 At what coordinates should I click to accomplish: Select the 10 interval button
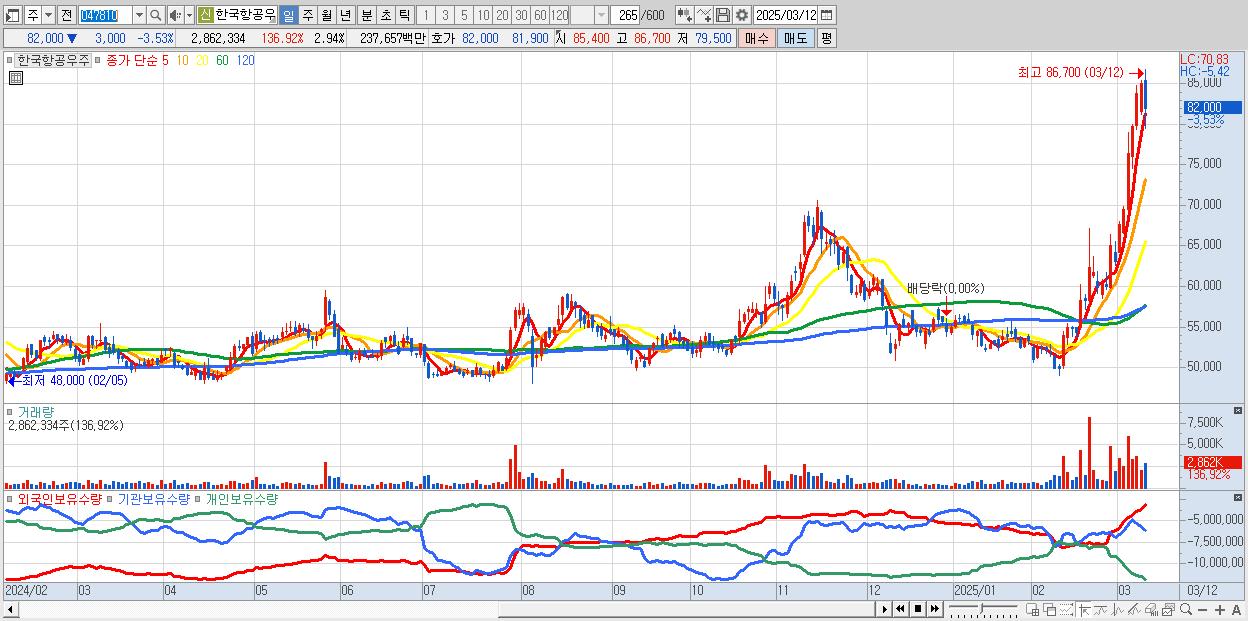tap(482, 15)
